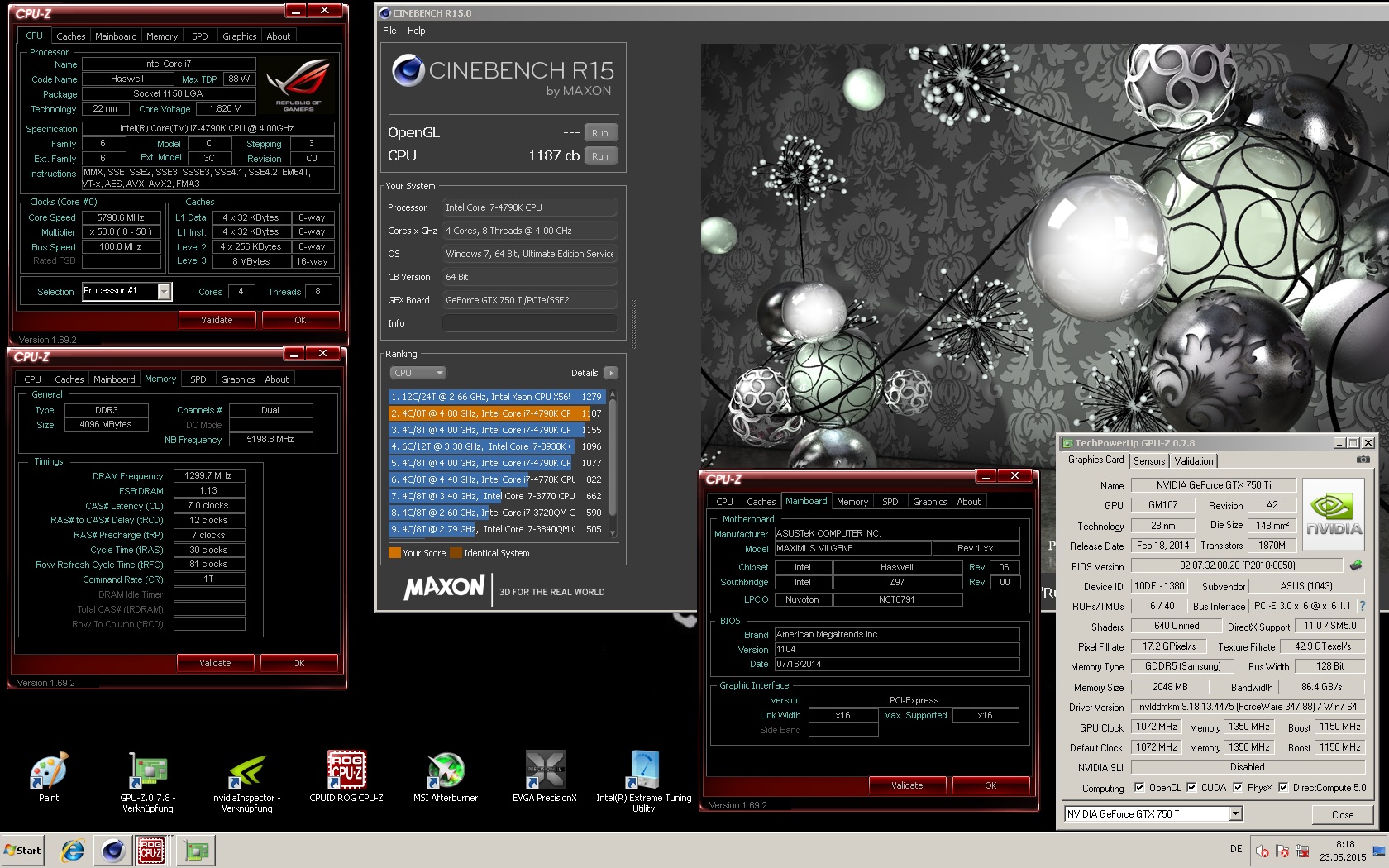The width and height of the screenshot is (1389, 868).
Task: Click the Close button in GPU-Z
Action: coord(1343,814)
